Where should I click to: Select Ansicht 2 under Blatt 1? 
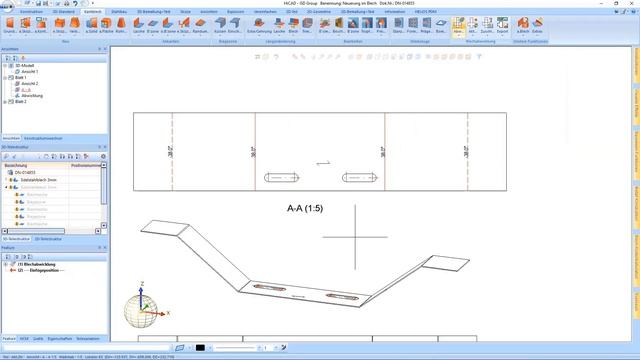pyautogui.click(x=30, y=84)
